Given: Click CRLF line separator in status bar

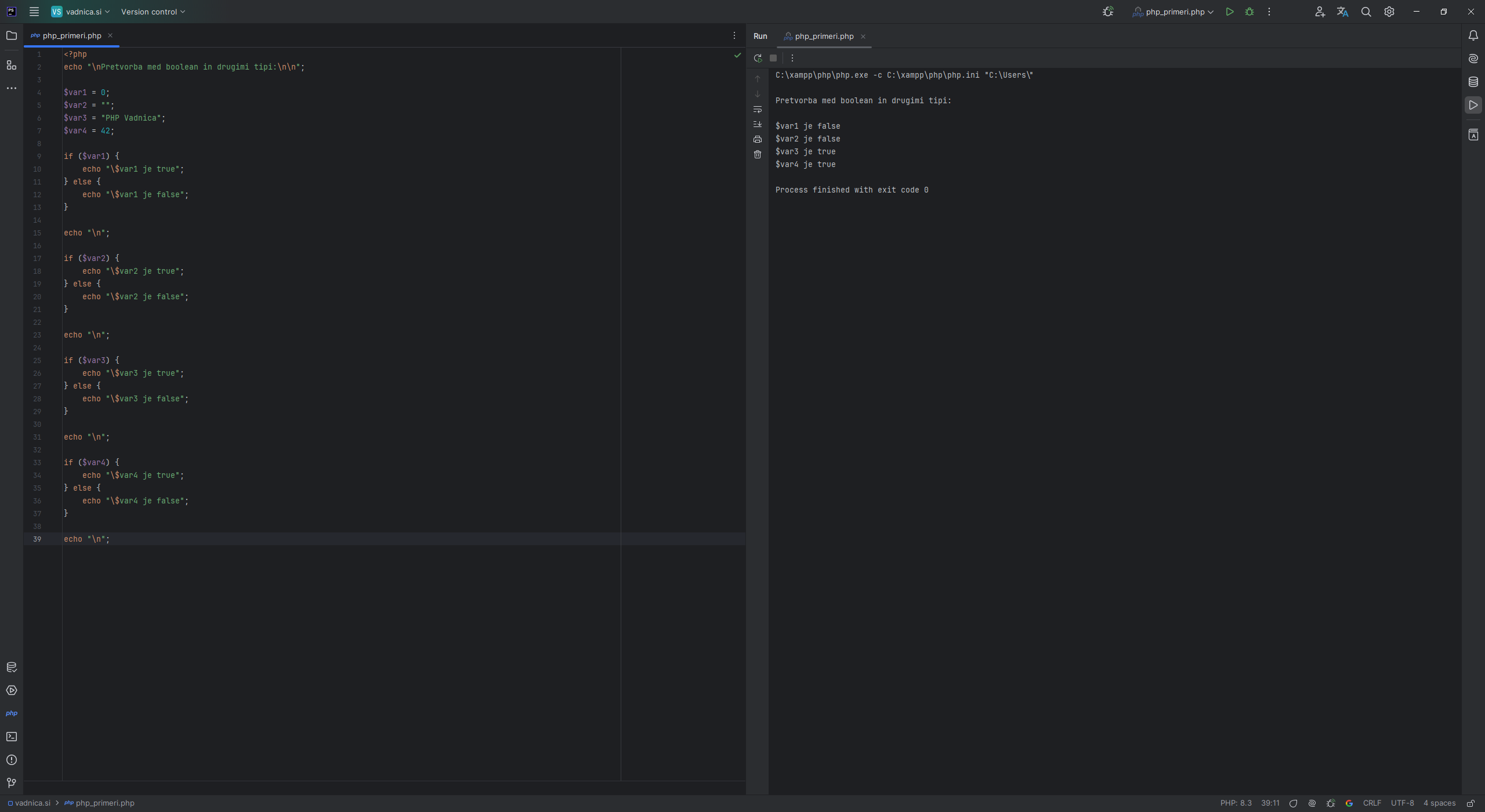Looking at the screenshot, I should [x=1372, y=803].
